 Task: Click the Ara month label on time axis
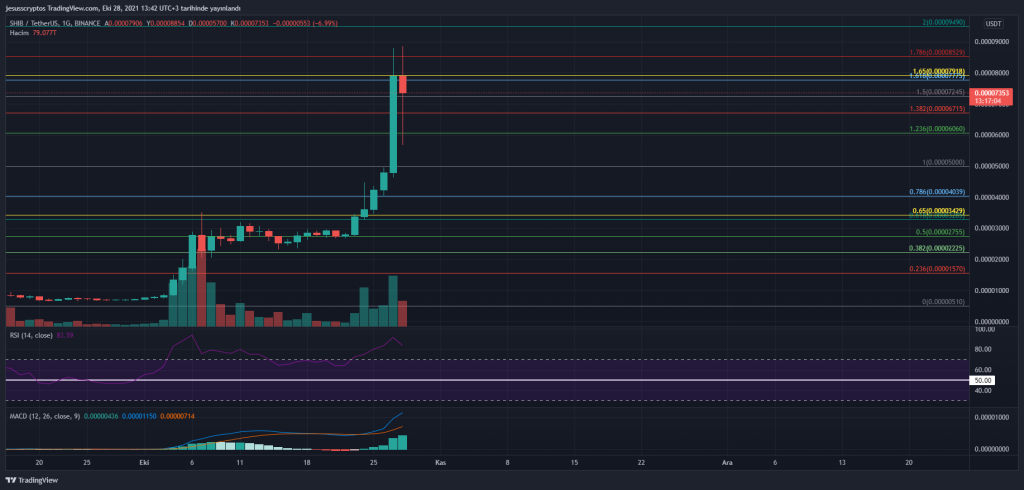[726, 462]
